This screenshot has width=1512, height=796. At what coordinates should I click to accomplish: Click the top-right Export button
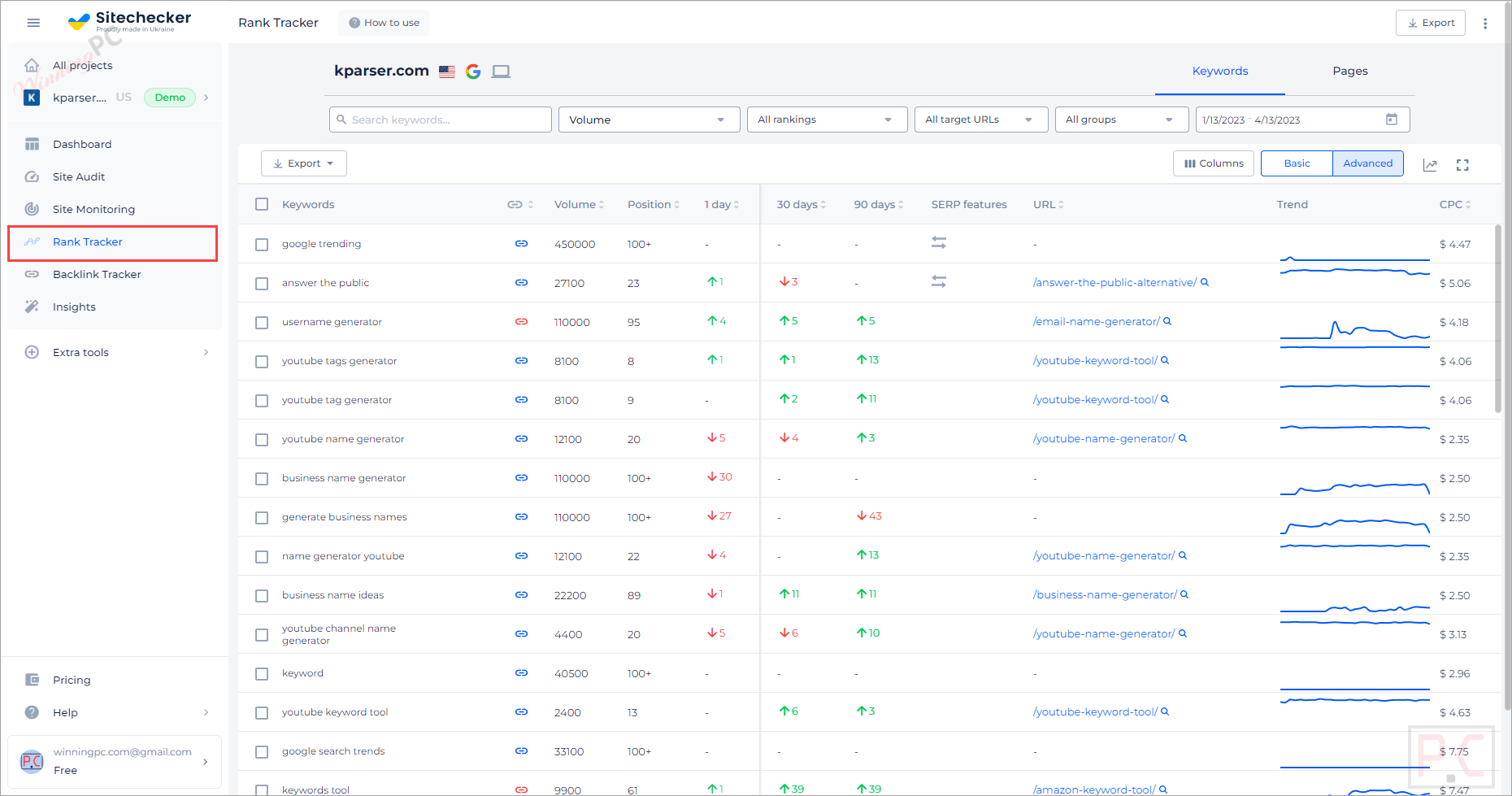(x=1431, y=23)
